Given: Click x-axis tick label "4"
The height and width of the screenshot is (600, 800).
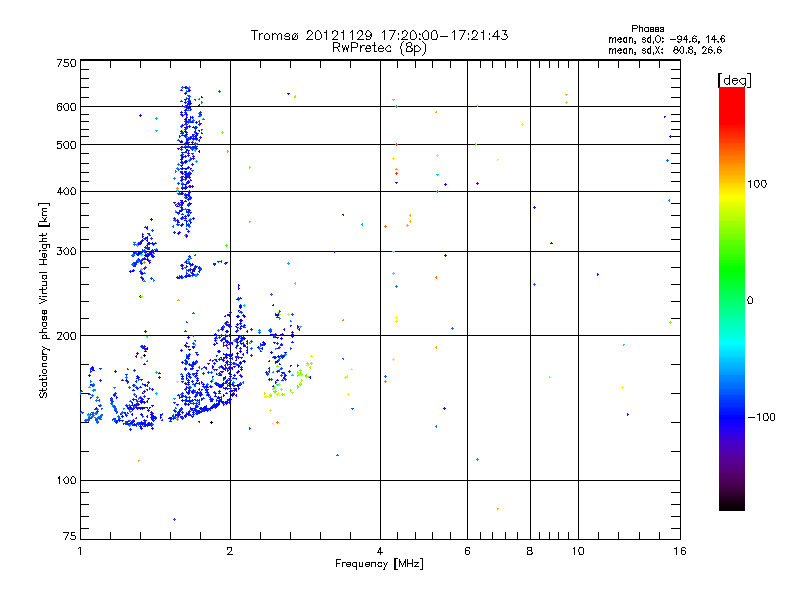Looking at the screenshot, I should pos(380,551).
